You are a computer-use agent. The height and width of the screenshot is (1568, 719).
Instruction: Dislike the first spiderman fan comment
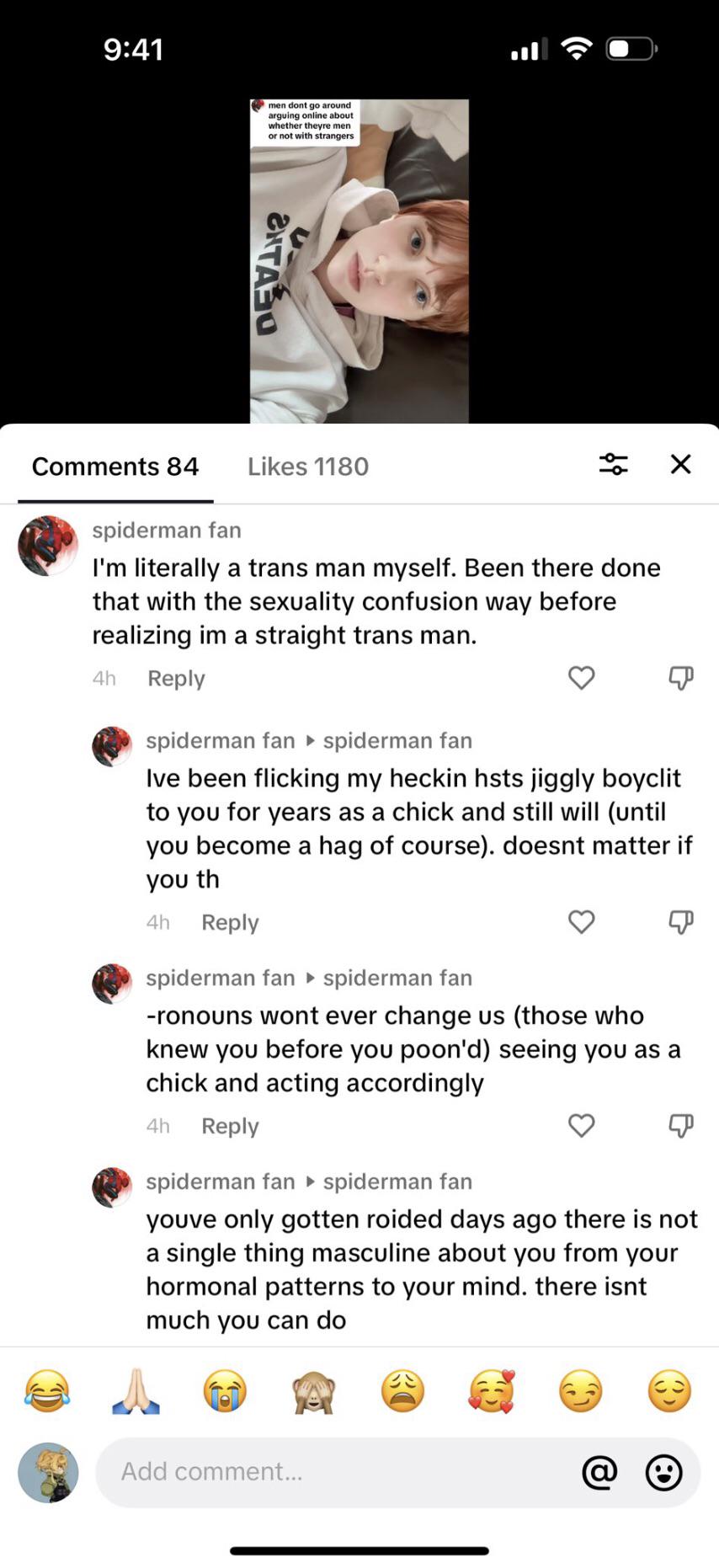tap(680, 678)
